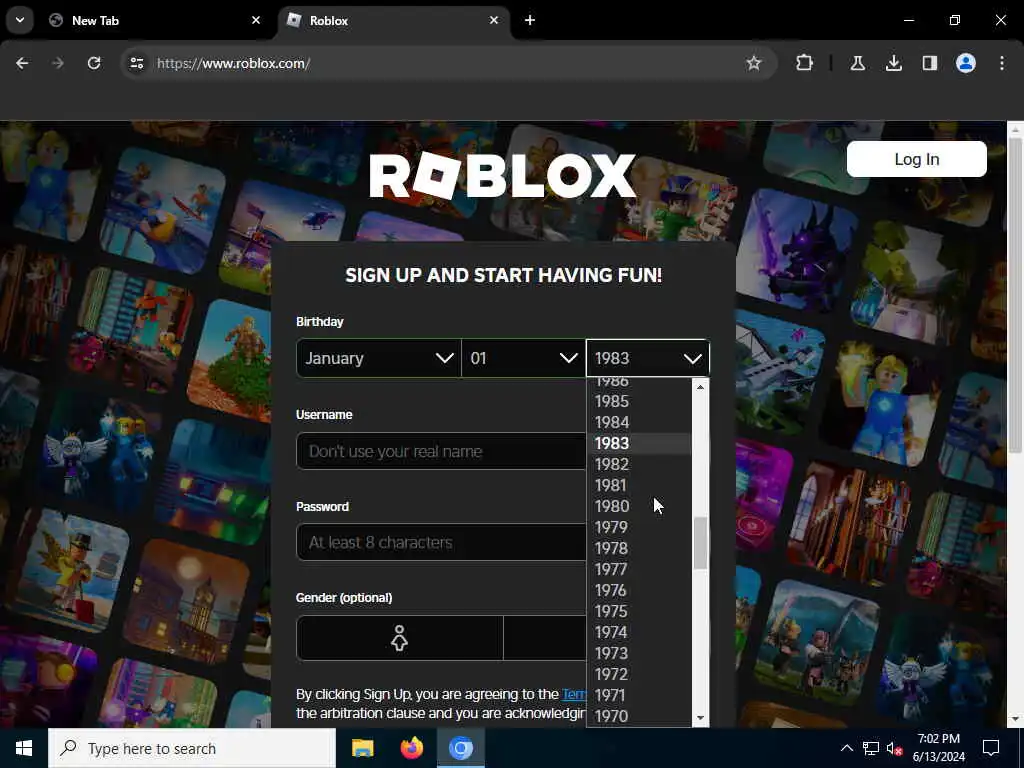Choose 1977 in the year list

639,569
